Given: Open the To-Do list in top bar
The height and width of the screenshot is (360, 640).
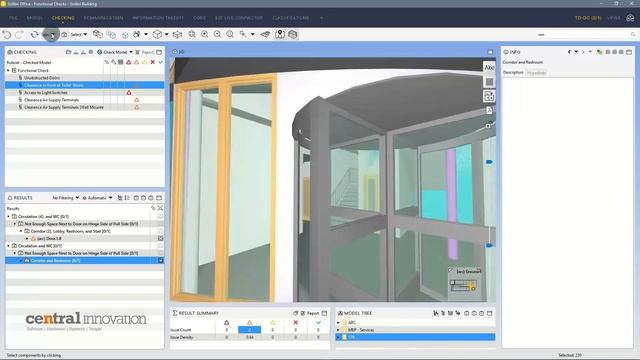Looking at the screenshot, I should 588,18.
